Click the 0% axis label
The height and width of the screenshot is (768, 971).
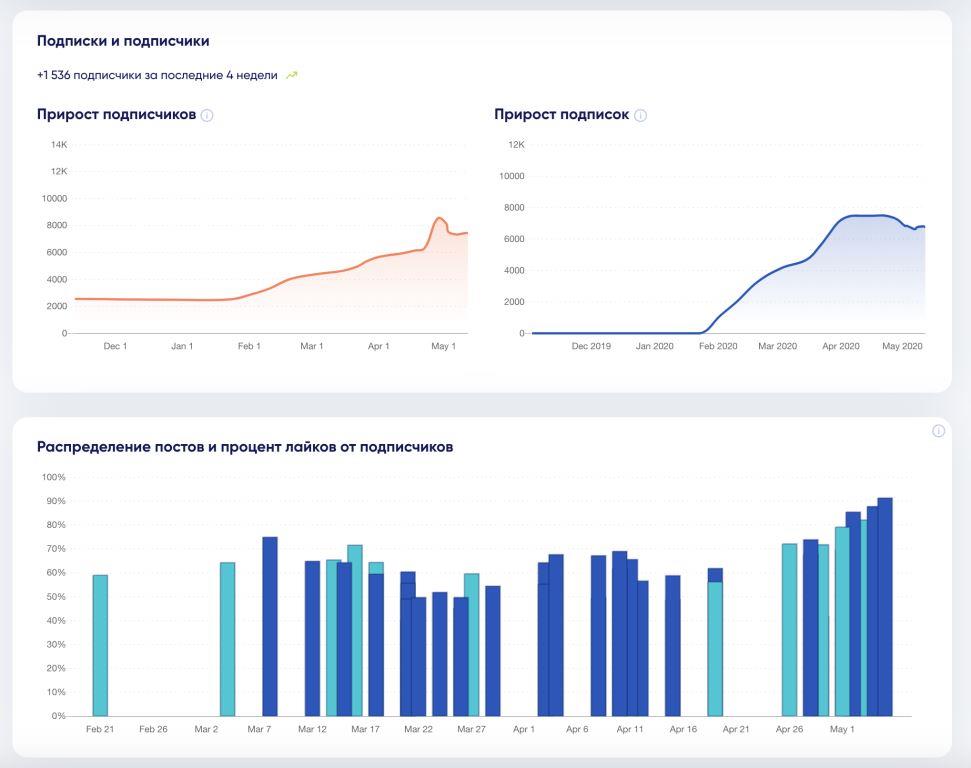tap(58, 716)
